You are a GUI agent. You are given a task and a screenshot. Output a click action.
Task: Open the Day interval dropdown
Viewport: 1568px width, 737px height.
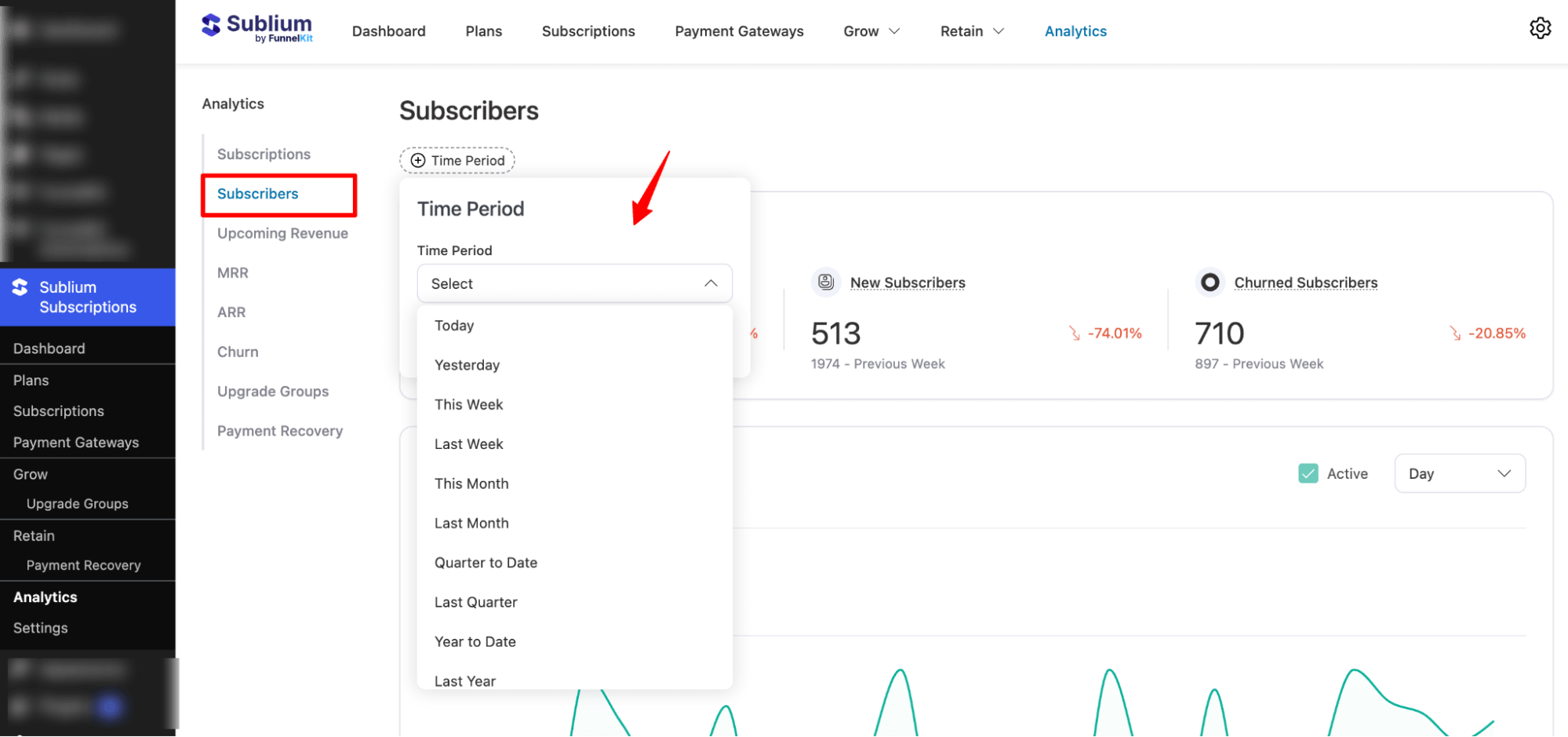tap(1459, 472)
